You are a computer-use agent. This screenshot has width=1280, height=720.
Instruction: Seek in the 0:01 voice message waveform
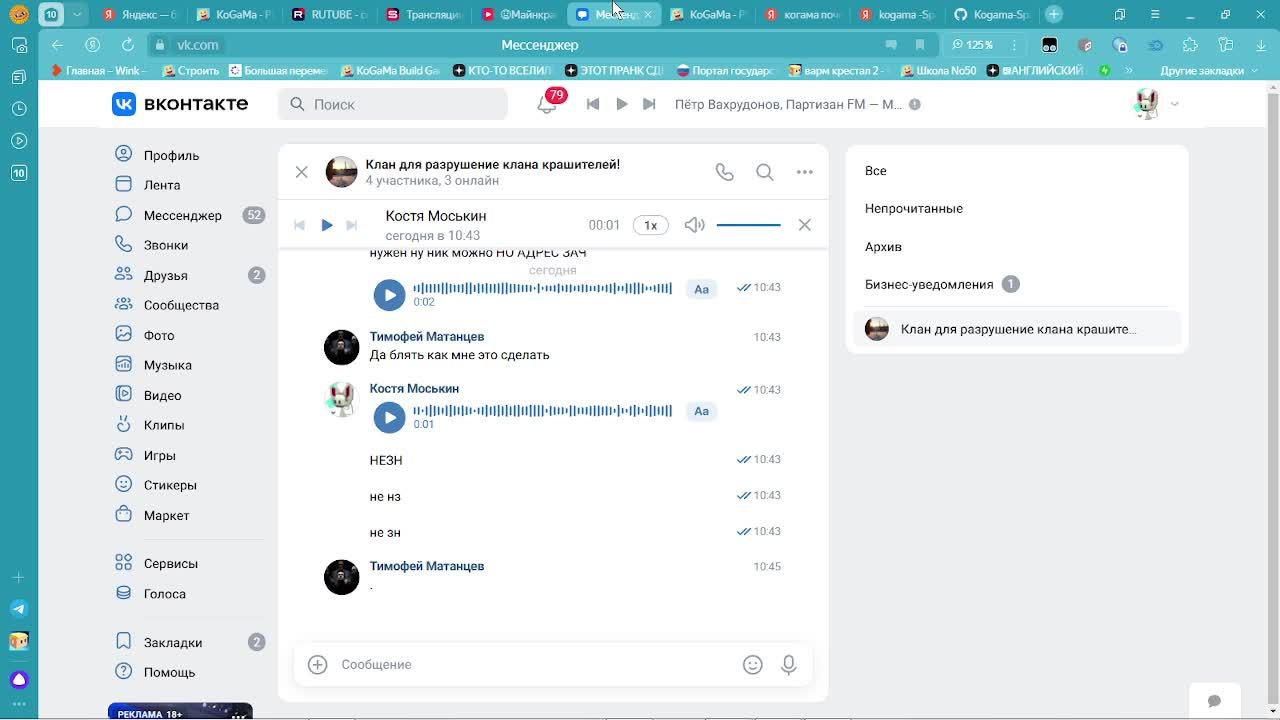coord(542,411)
